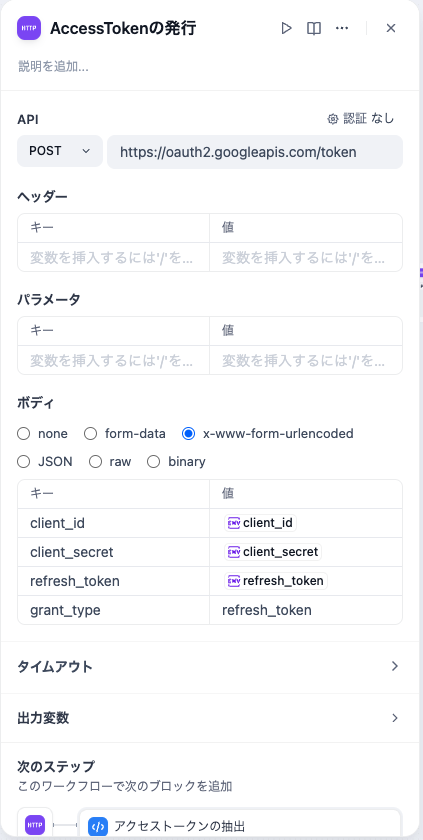Select the raw body radio option
The width and height of the screenshot is (423, 840).
click(x=95, y=462)
